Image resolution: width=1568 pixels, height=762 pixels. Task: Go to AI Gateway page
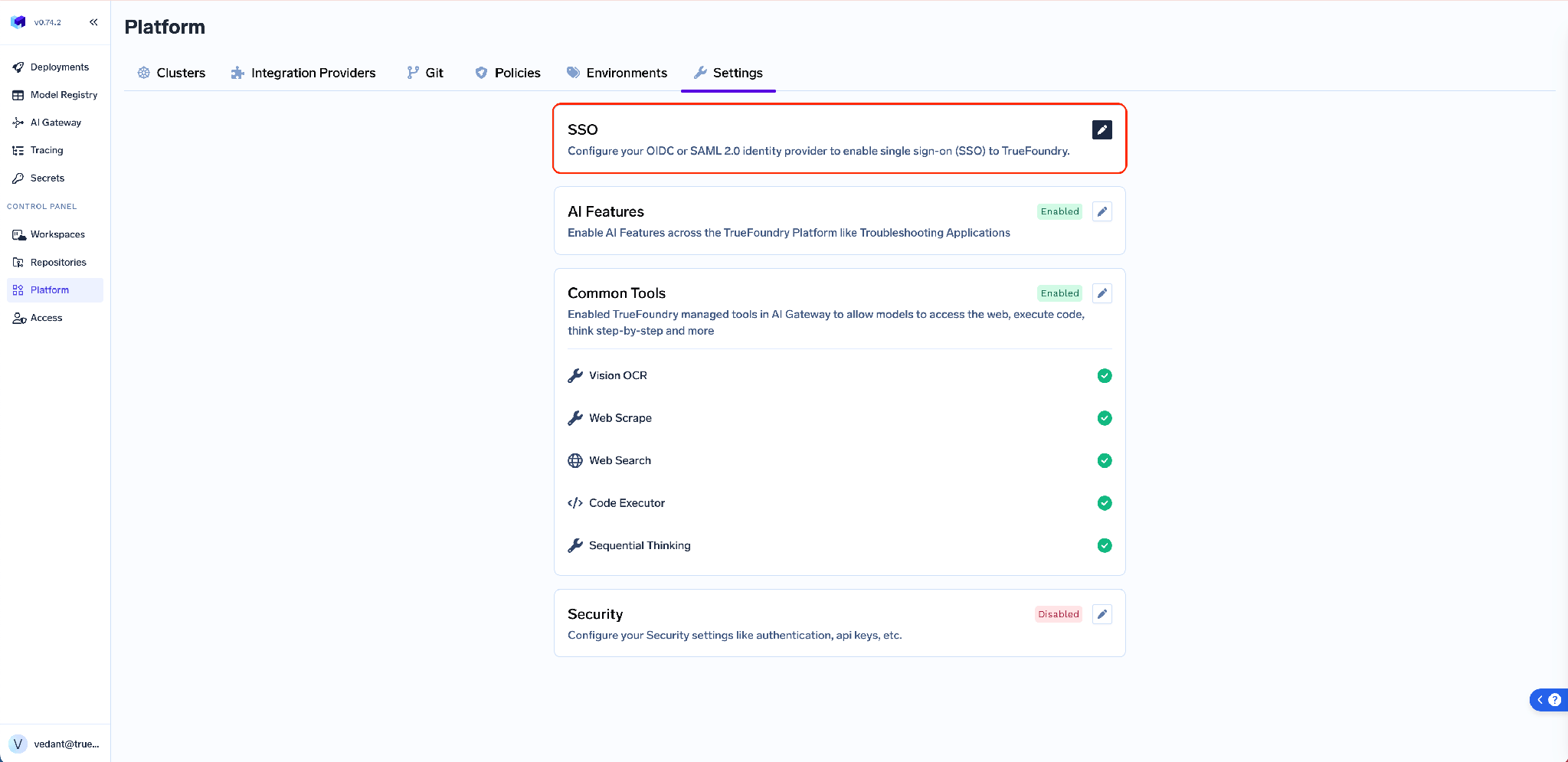pos(55,123)
